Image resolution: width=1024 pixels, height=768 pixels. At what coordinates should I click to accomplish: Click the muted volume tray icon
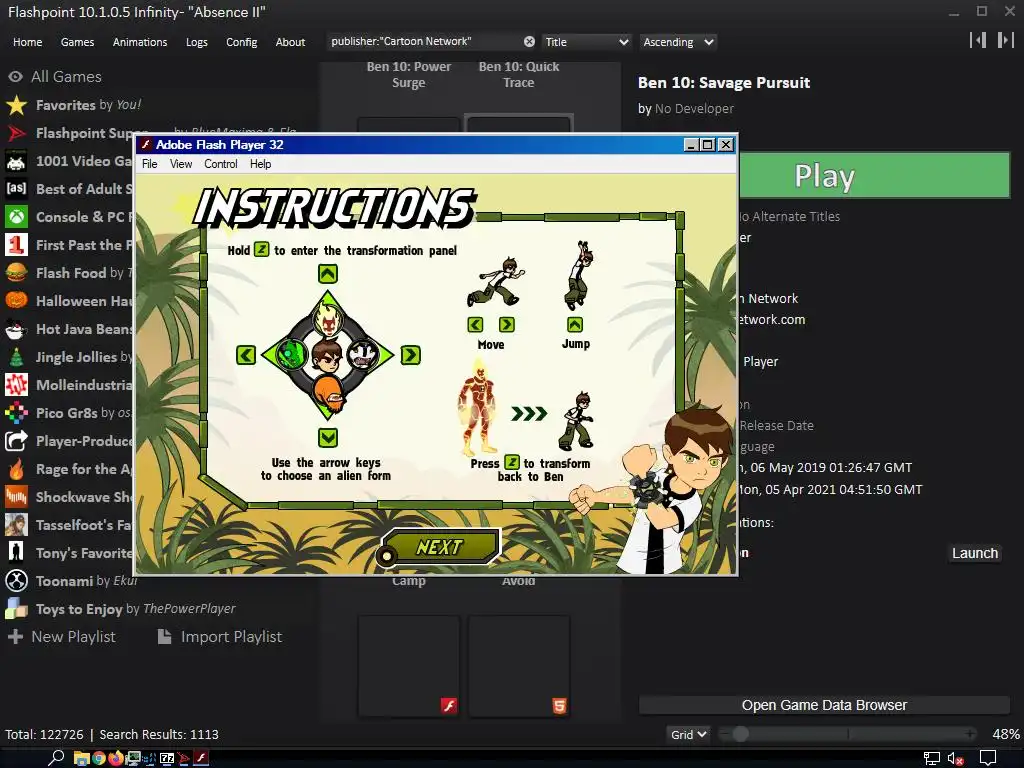(955, 758)
